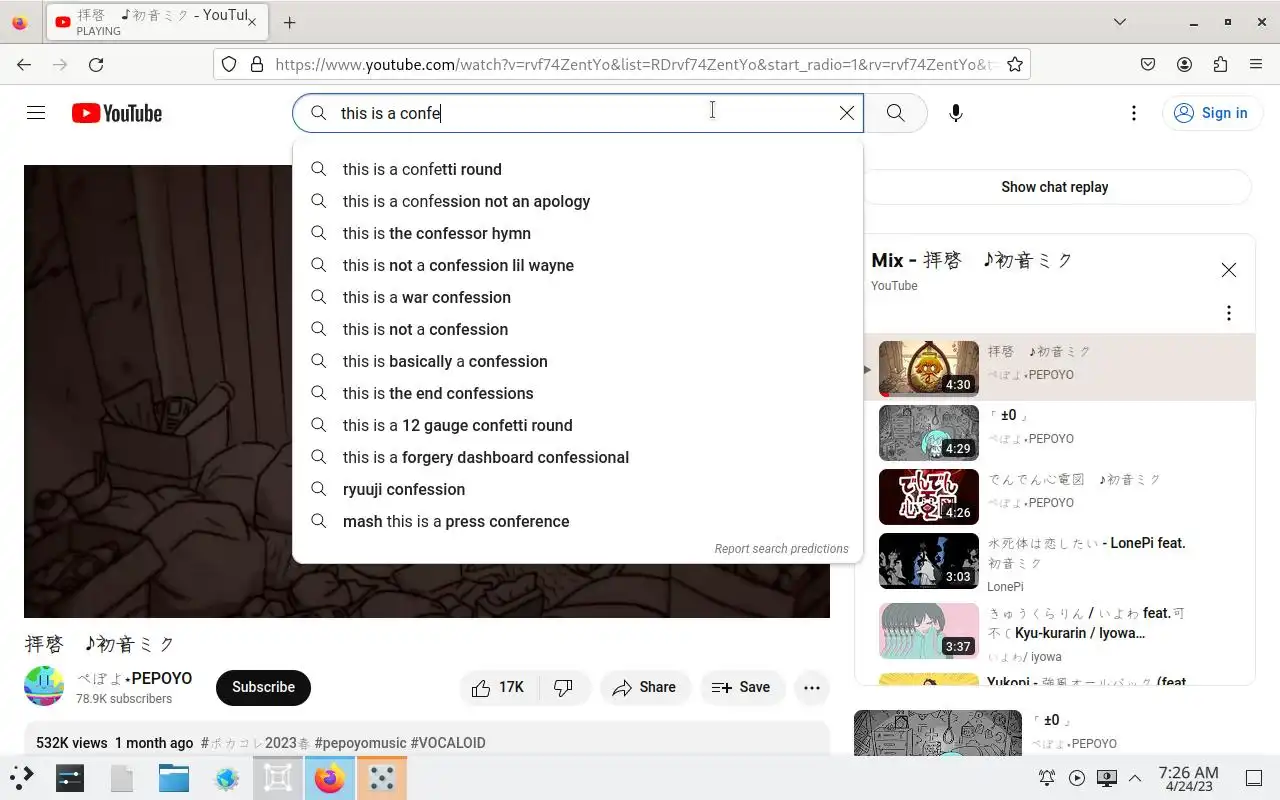The width and height of the screenshot is (1280, 800).
Task: Open the PEPOYO channel name link
Action: pyautogui.click(x=134, y=678)
